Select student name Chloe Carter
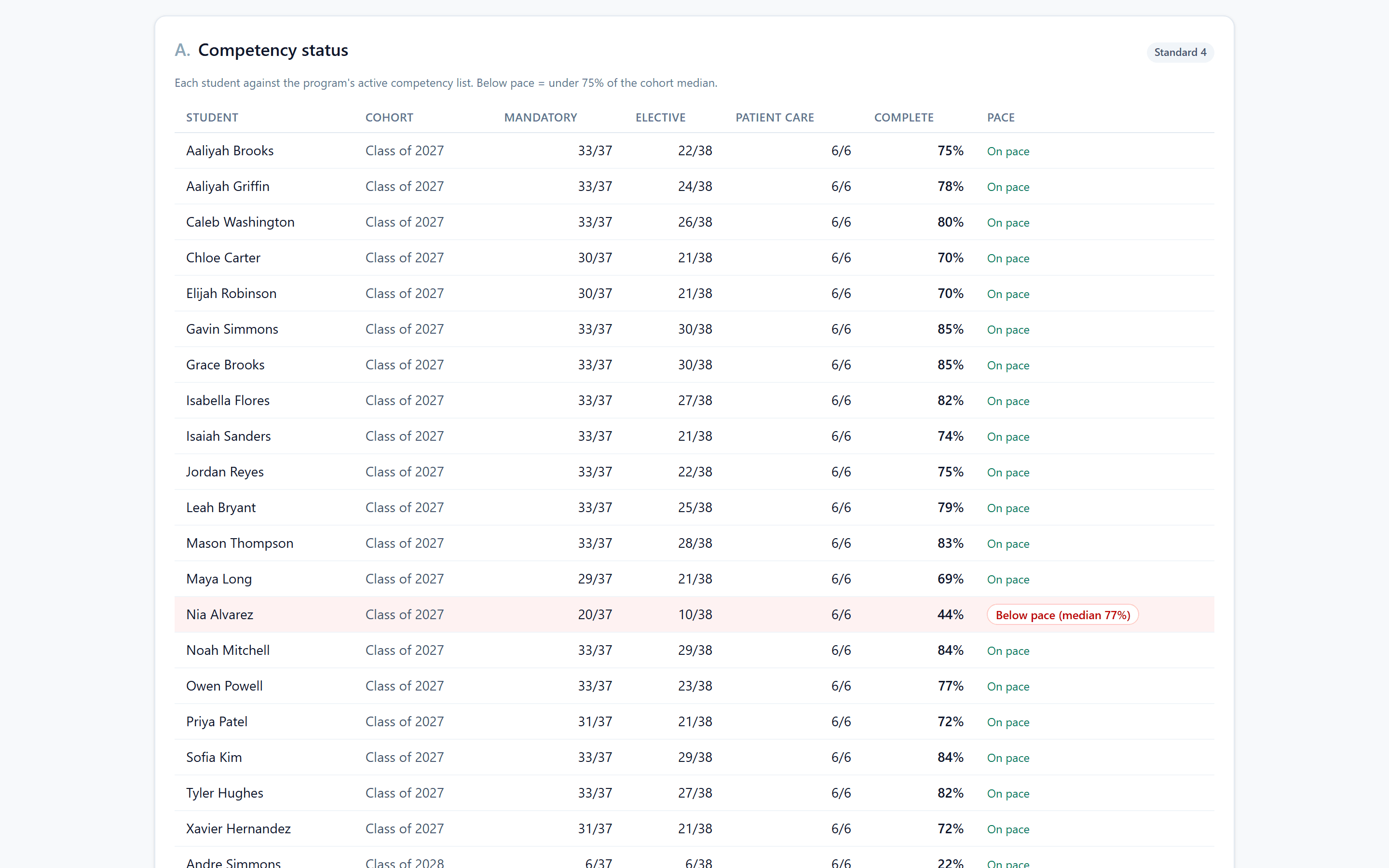This screenshot has width=1389, height=868. tap(223, 257)
